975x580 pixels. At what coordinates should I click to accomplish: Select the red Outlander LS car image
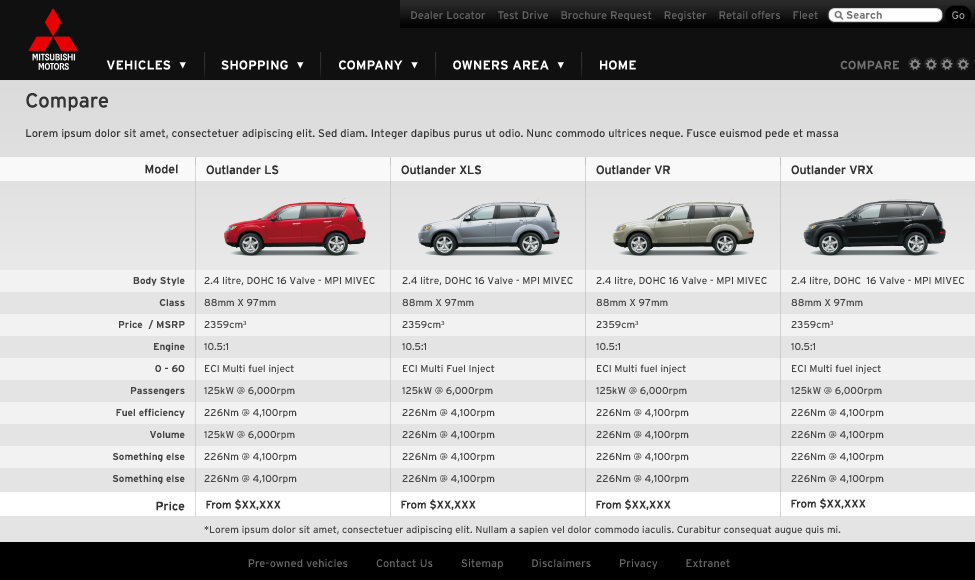point(294,228)
